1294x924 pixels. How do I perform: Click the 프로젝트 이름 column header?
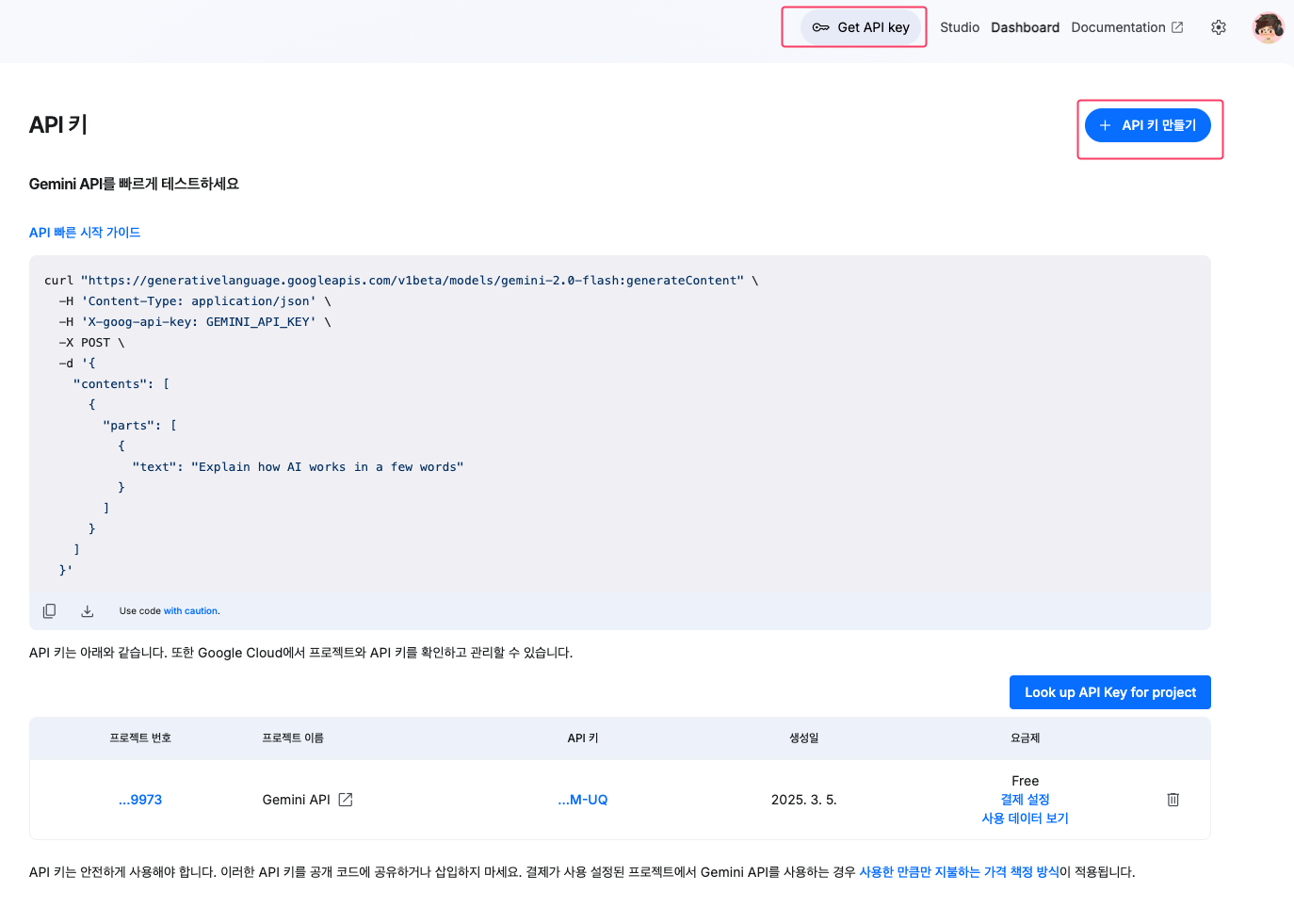pyautogui.click(x=293, y=738)
